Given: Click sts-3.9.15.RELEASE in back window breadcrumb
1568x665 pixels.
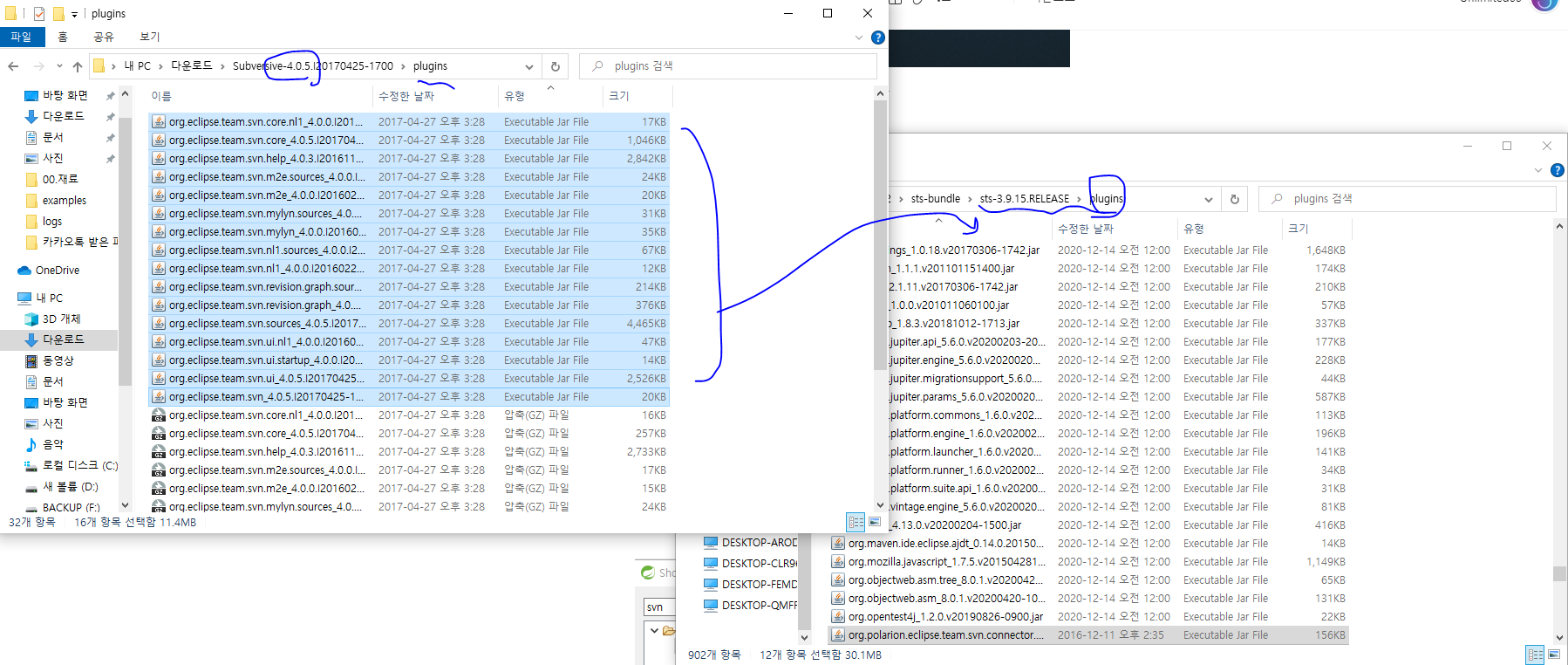Looking at the screenshot, I should 1025,199.
